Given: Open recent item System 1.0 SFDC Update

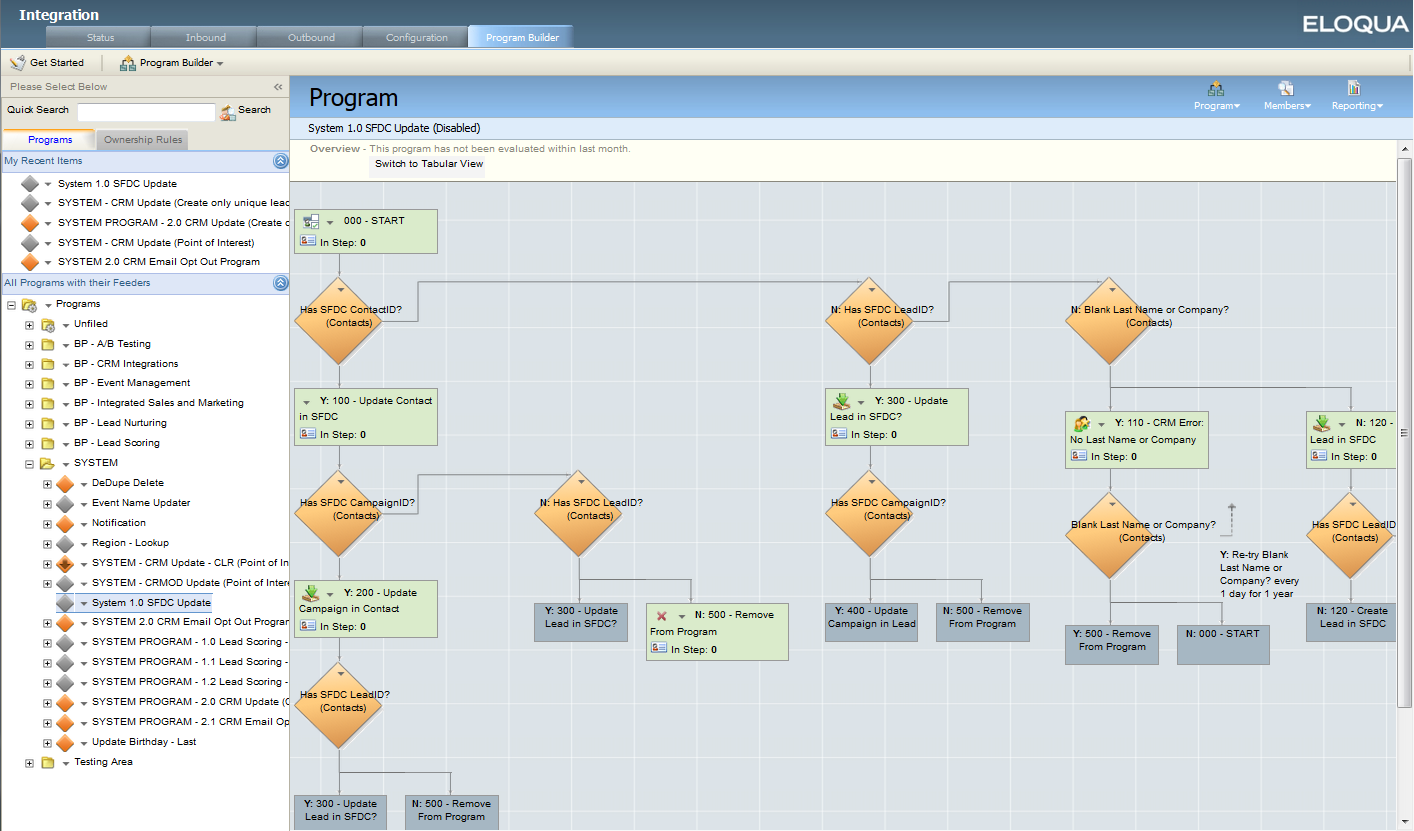Looking at the screenshot, I should [x=117, y=184].
